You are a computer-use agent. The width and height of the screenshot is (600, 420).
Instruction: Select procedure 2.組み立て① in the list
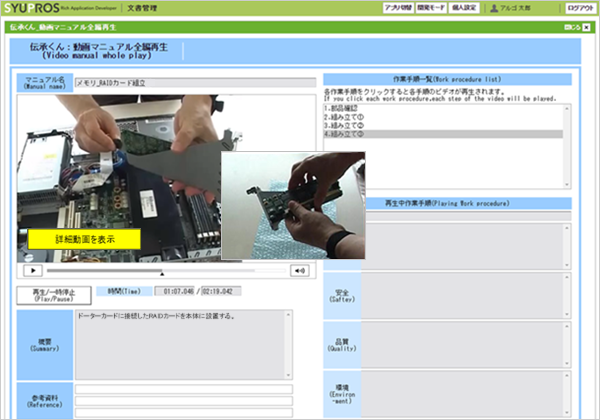coord(443,117)
